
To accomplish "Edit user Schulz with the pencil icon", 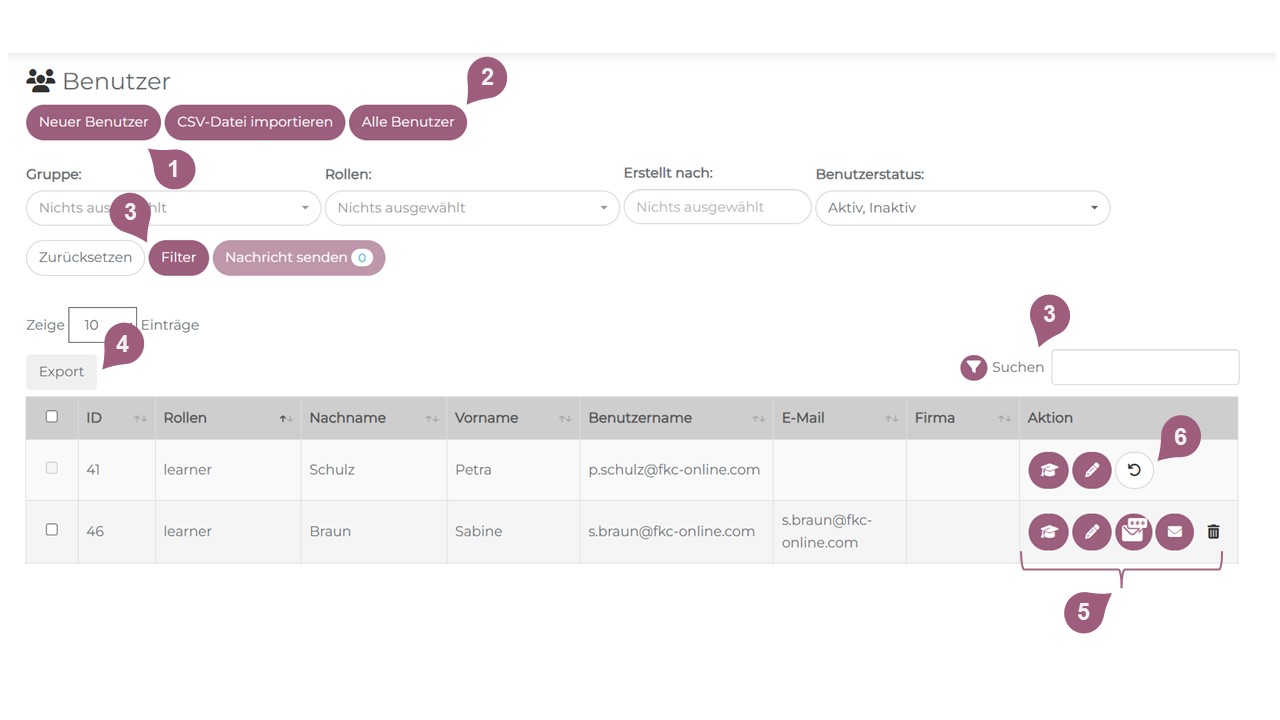I will (x=1091, y=470).
